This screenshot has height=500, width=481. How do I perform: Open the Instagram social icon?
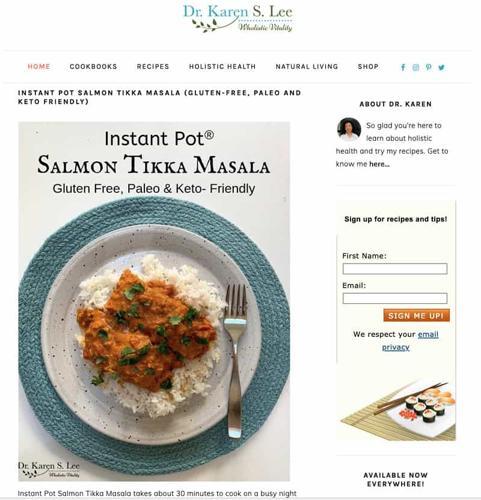coord(416,68)
